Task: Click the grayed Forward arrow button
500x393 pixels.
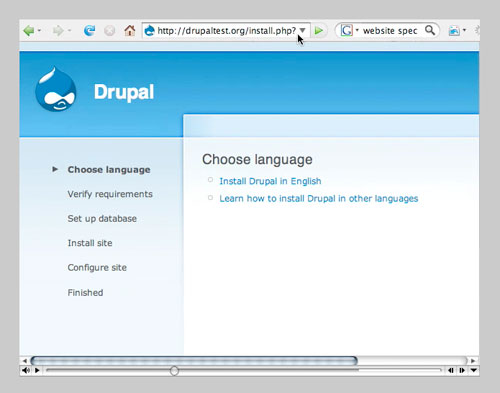Action: point(58,31)
